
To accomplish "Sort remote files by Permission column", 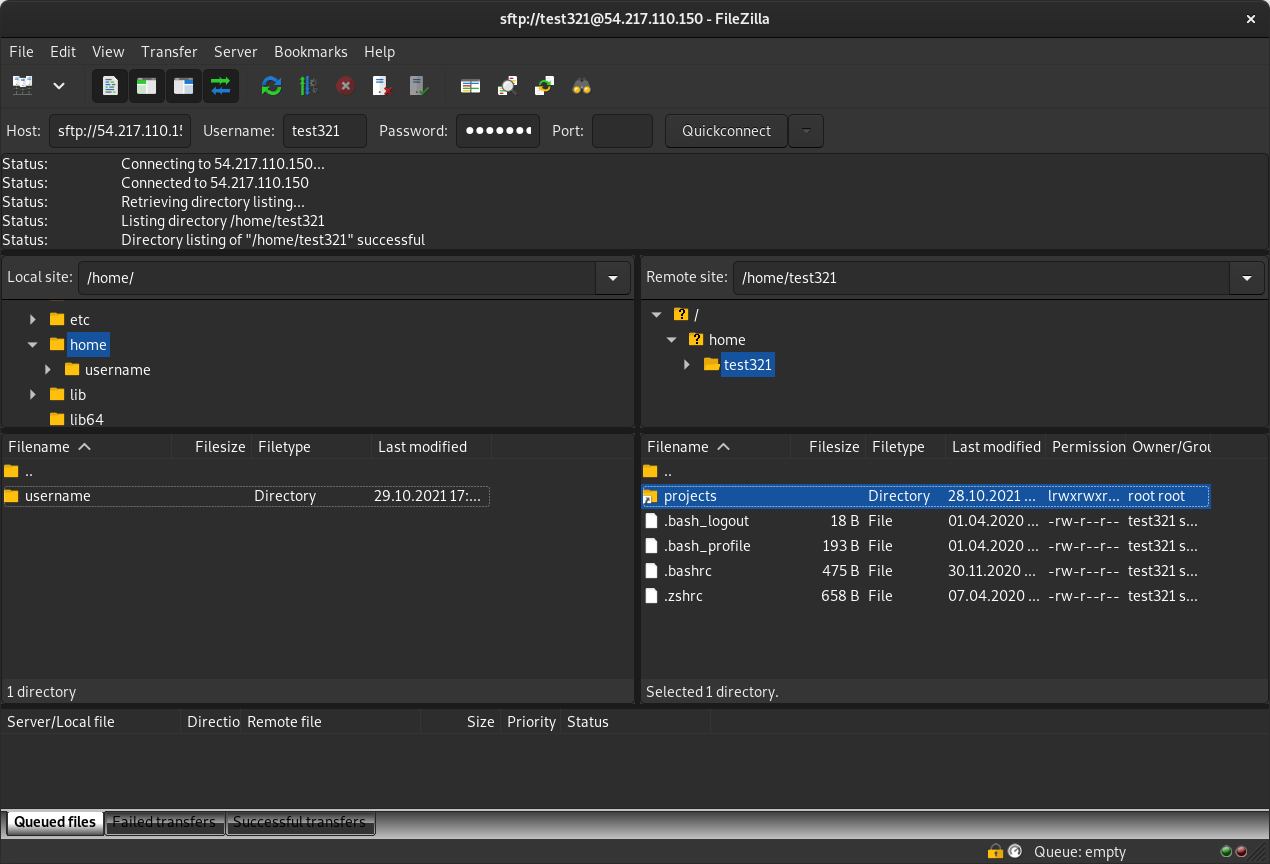I will pos(1086,447).
